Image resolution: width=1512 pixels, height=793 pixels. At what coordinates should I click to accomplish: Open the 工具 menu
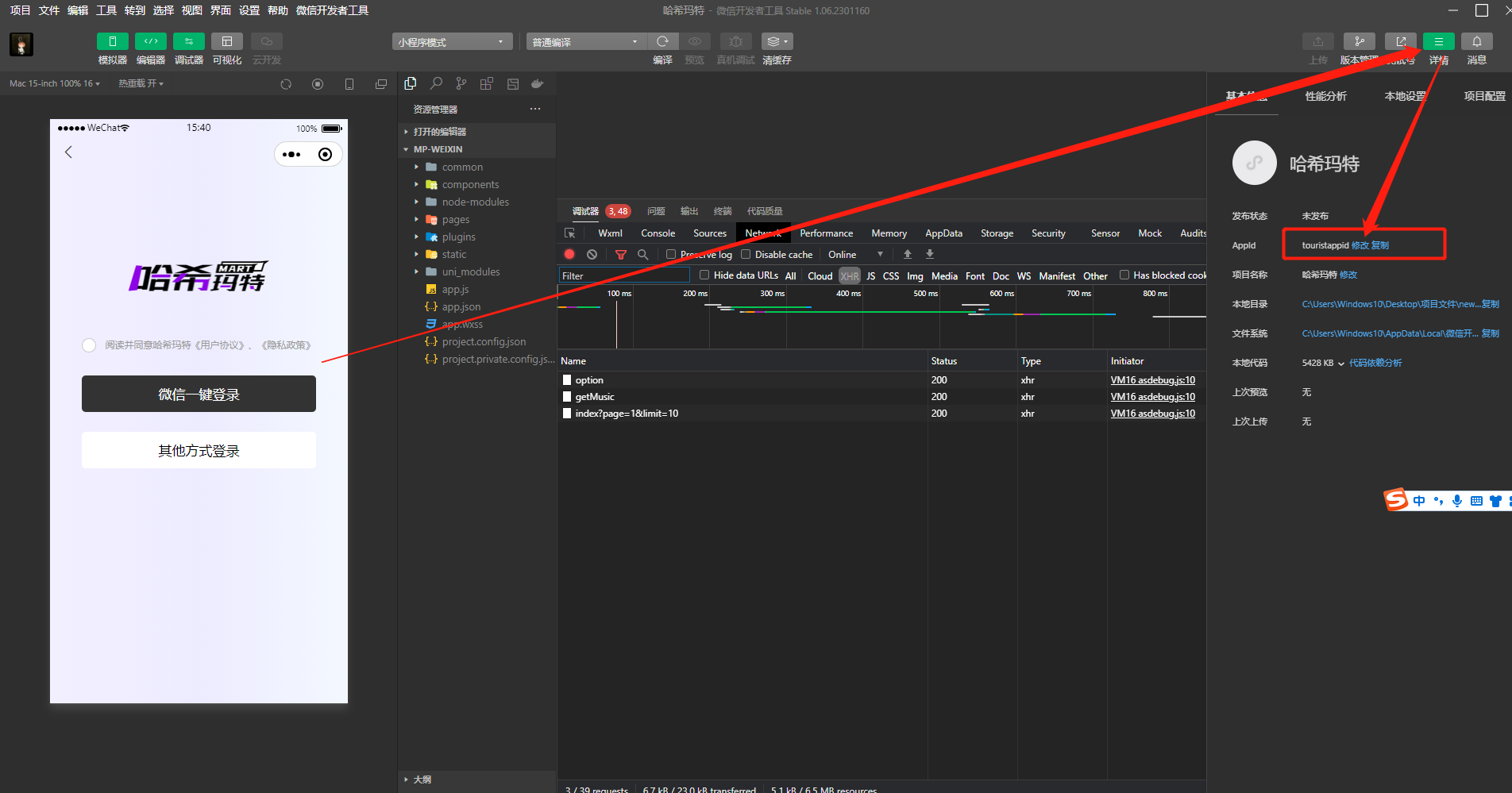click(106, 10)
